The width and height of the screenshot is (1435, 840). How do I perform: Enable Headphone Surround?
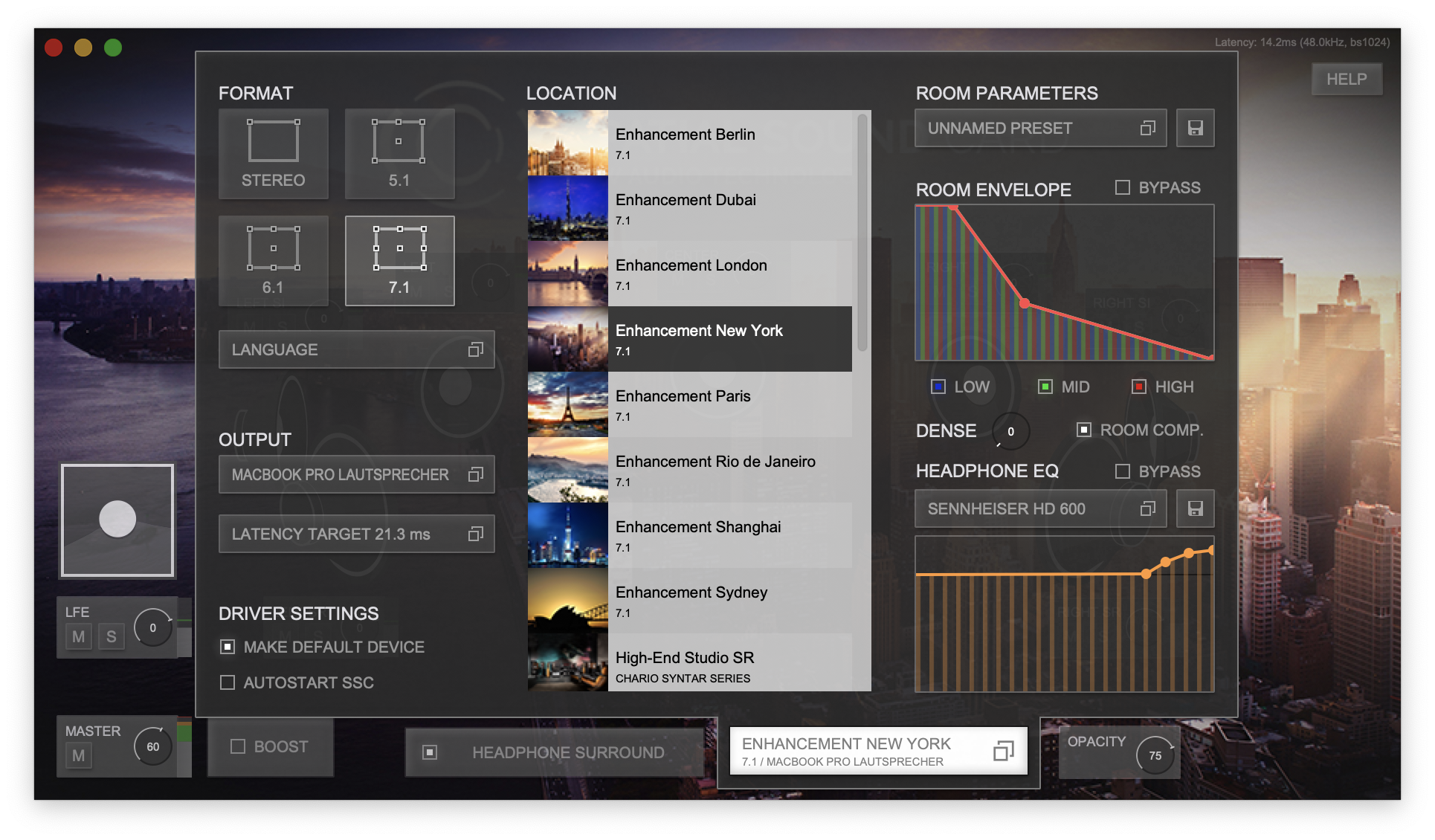click(429, 752)
